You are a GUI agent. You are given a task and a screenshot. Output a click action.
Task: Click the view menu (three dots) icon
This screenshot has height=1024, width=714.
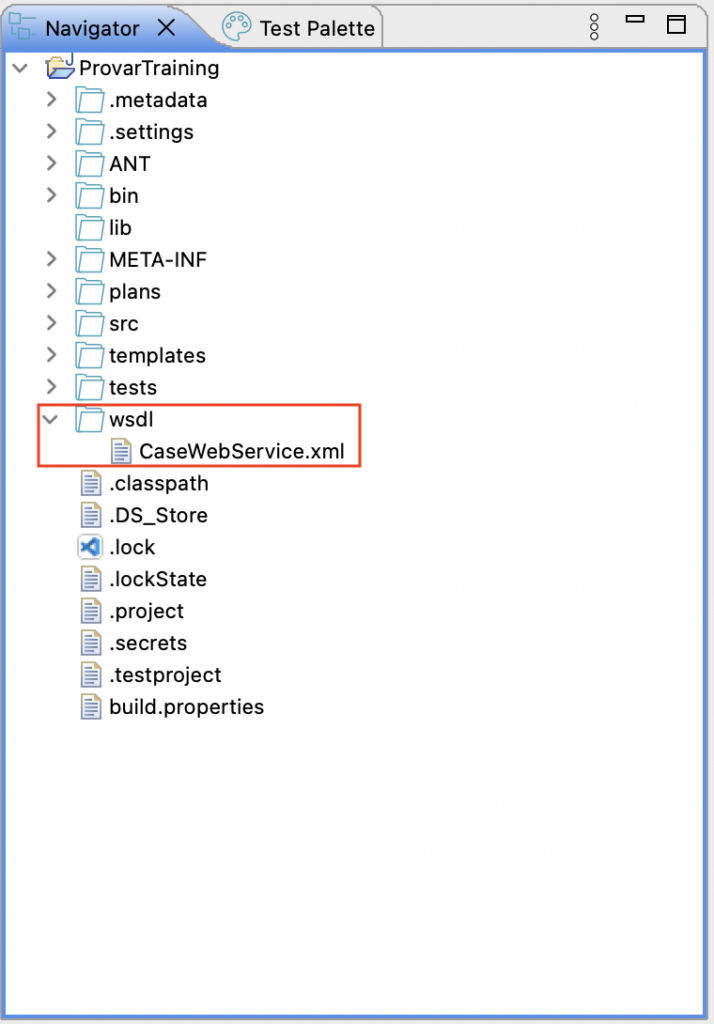pyautogui.click(x=594, y=26)
